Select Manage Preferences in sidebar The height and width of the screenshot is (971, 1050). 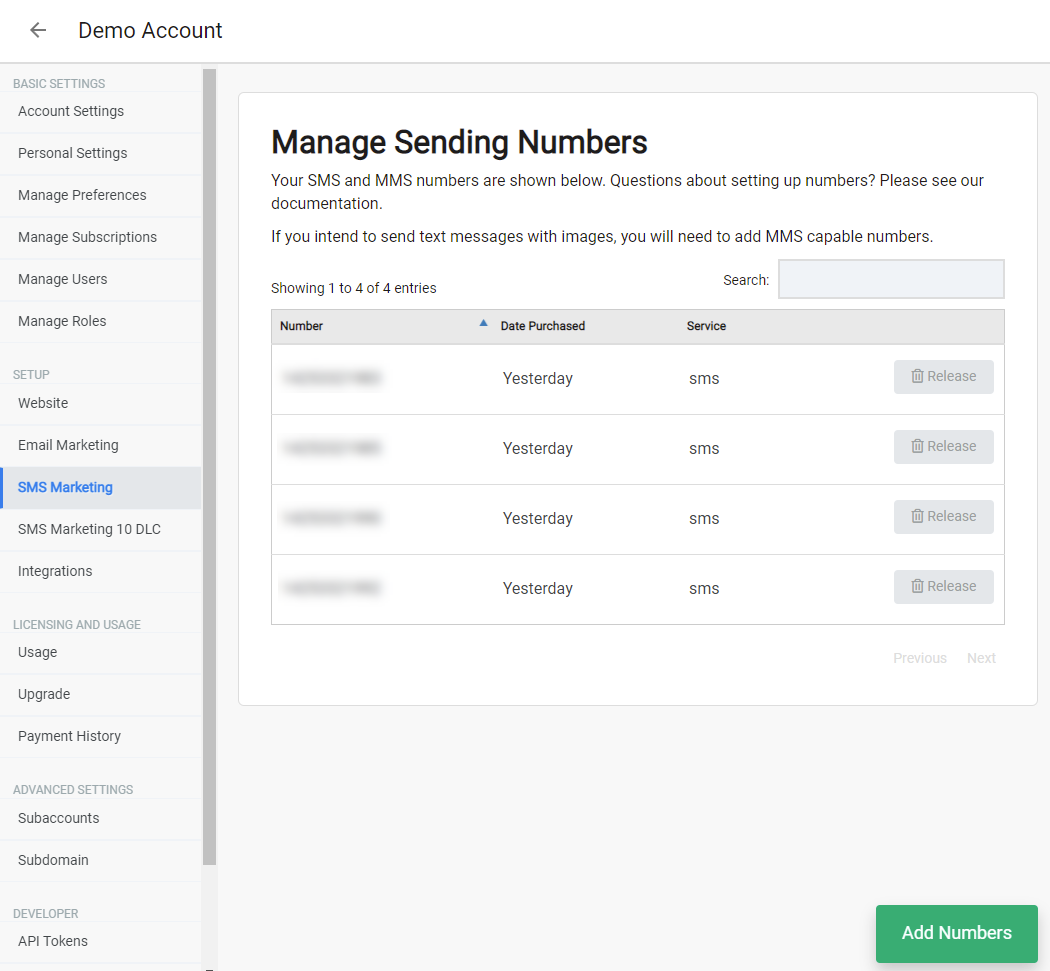pos(100,196)
